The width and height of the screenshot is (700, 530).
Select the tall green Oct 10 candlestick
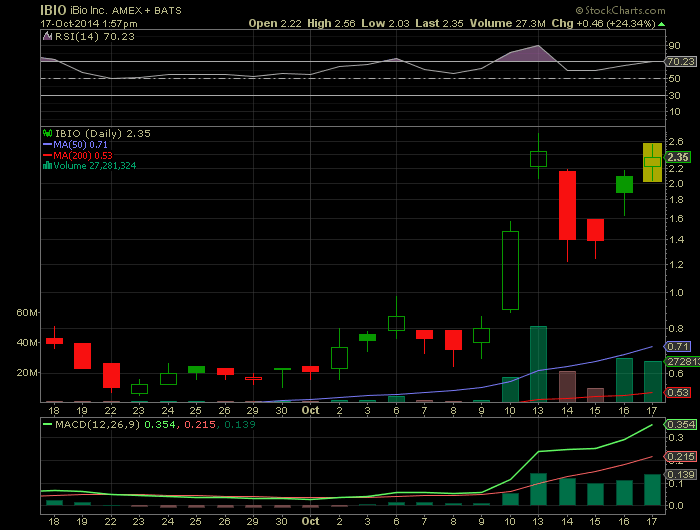510,270
